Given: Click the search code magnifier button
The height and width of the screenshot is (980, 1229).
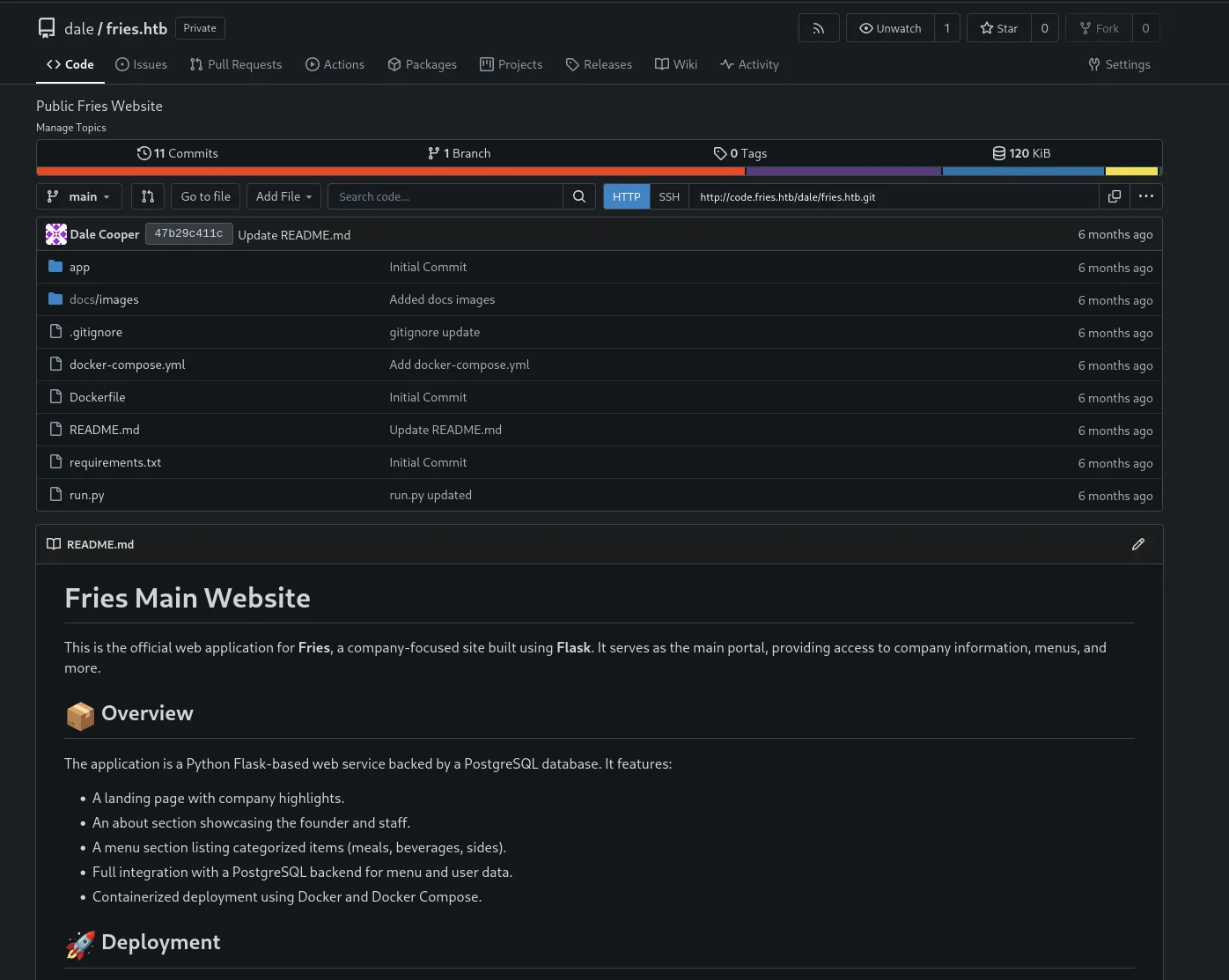Looking at the screenshot, I should (x=578, y=196).
